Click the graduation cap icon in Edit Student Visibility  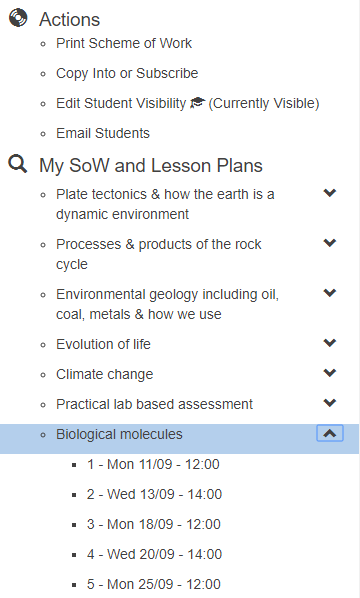coord(197,103)
